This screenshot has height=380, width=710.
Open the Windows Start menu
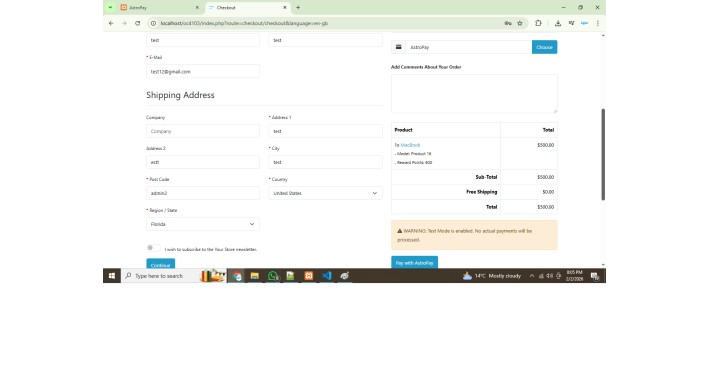(x=112, y=276)
